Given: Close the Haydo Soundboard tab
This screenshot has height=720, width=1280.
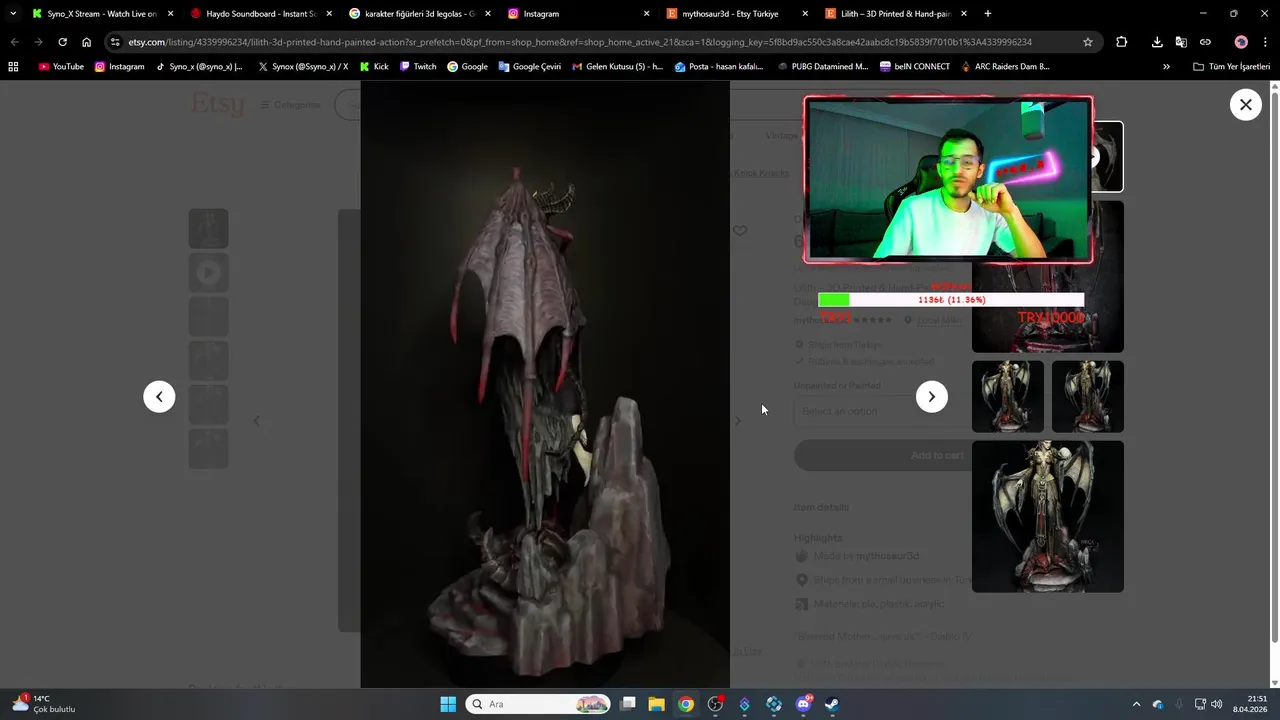Looking at the screenshot, I should click(329, 14).
